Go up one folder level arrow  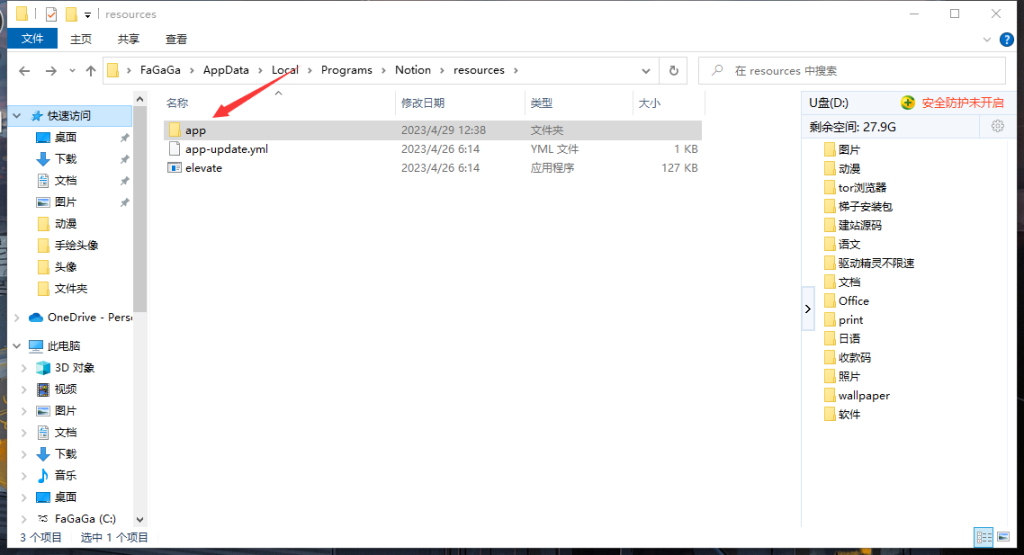tap(90, 71)
